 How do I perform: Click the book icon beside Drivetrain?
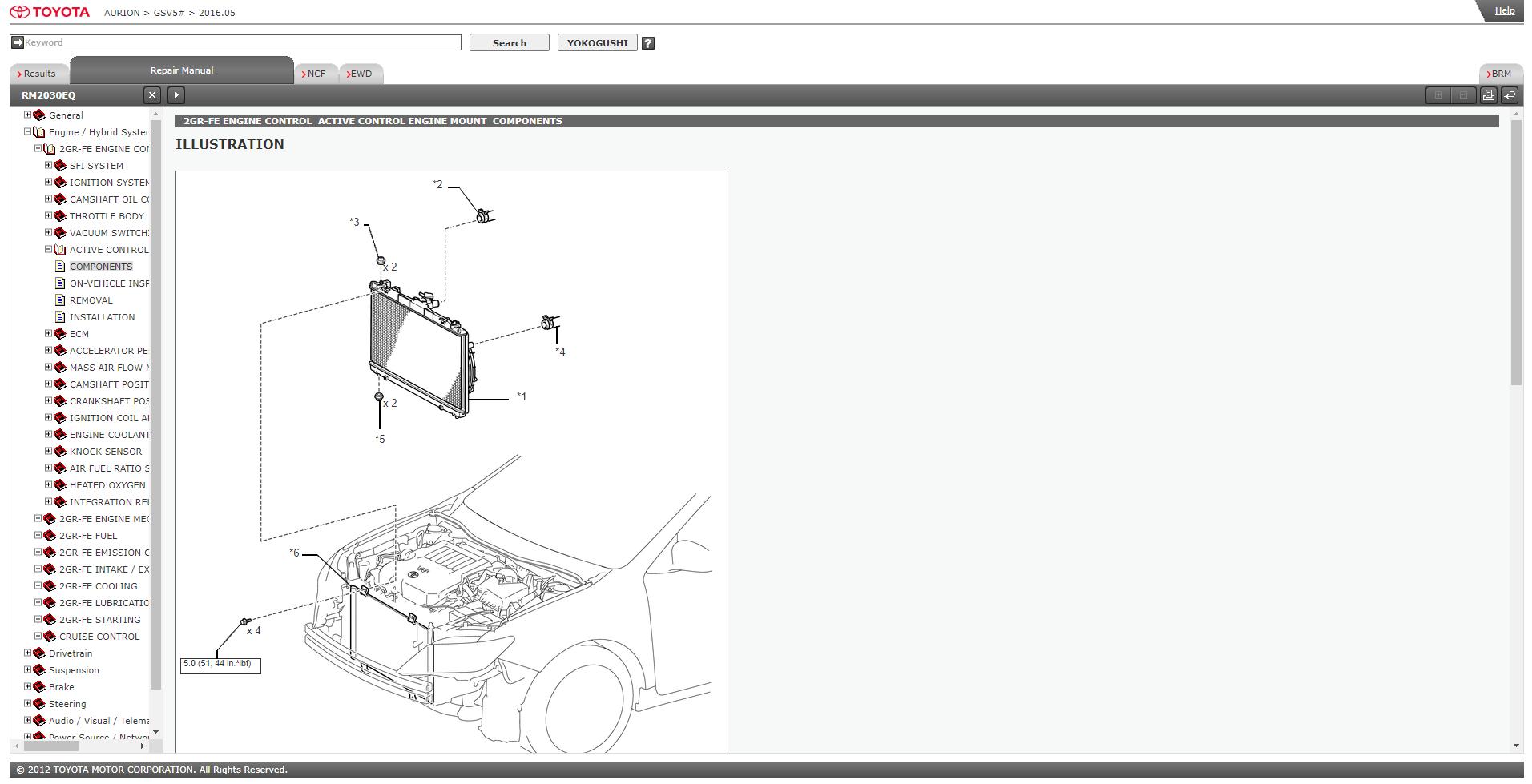tap(38, 653)
